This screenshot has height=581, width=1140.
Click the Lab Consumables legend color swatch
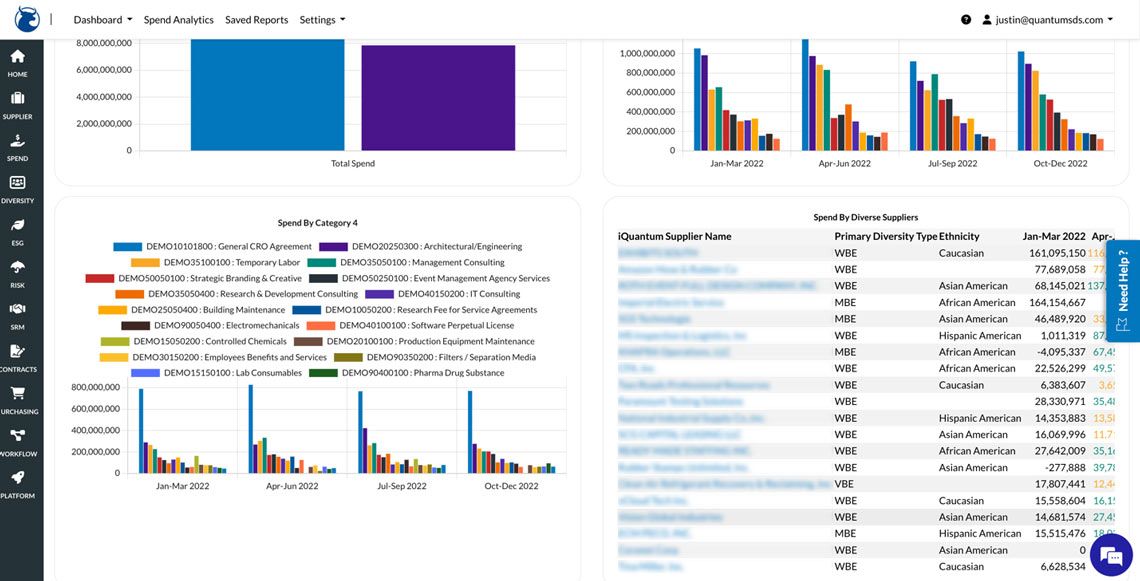[146, 373]
